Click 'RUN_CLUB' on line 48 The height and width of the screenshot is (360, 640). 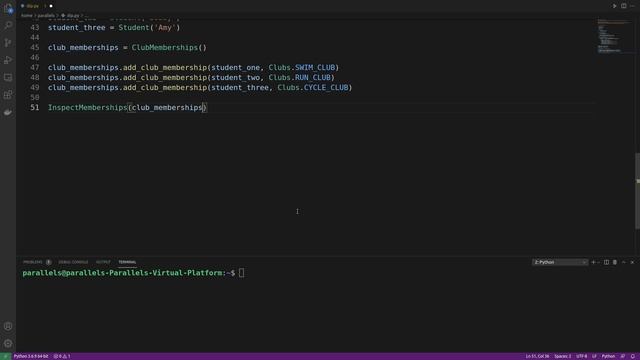coord(313,77)
